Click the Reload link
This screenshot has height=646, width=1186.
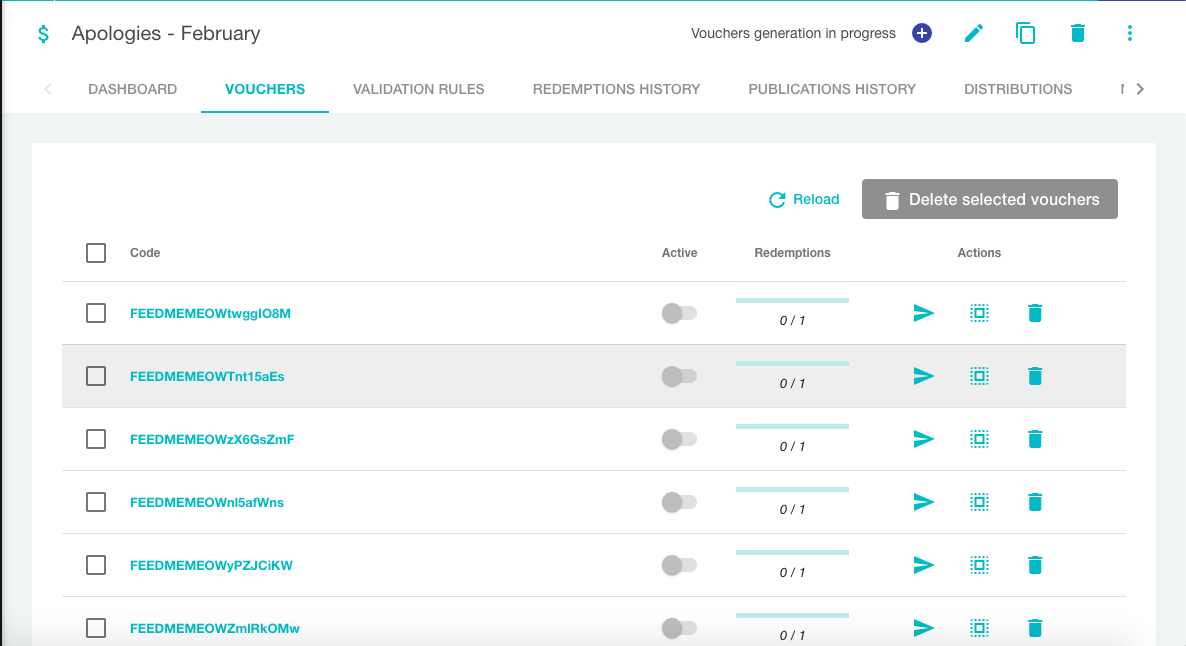(804, 199)
